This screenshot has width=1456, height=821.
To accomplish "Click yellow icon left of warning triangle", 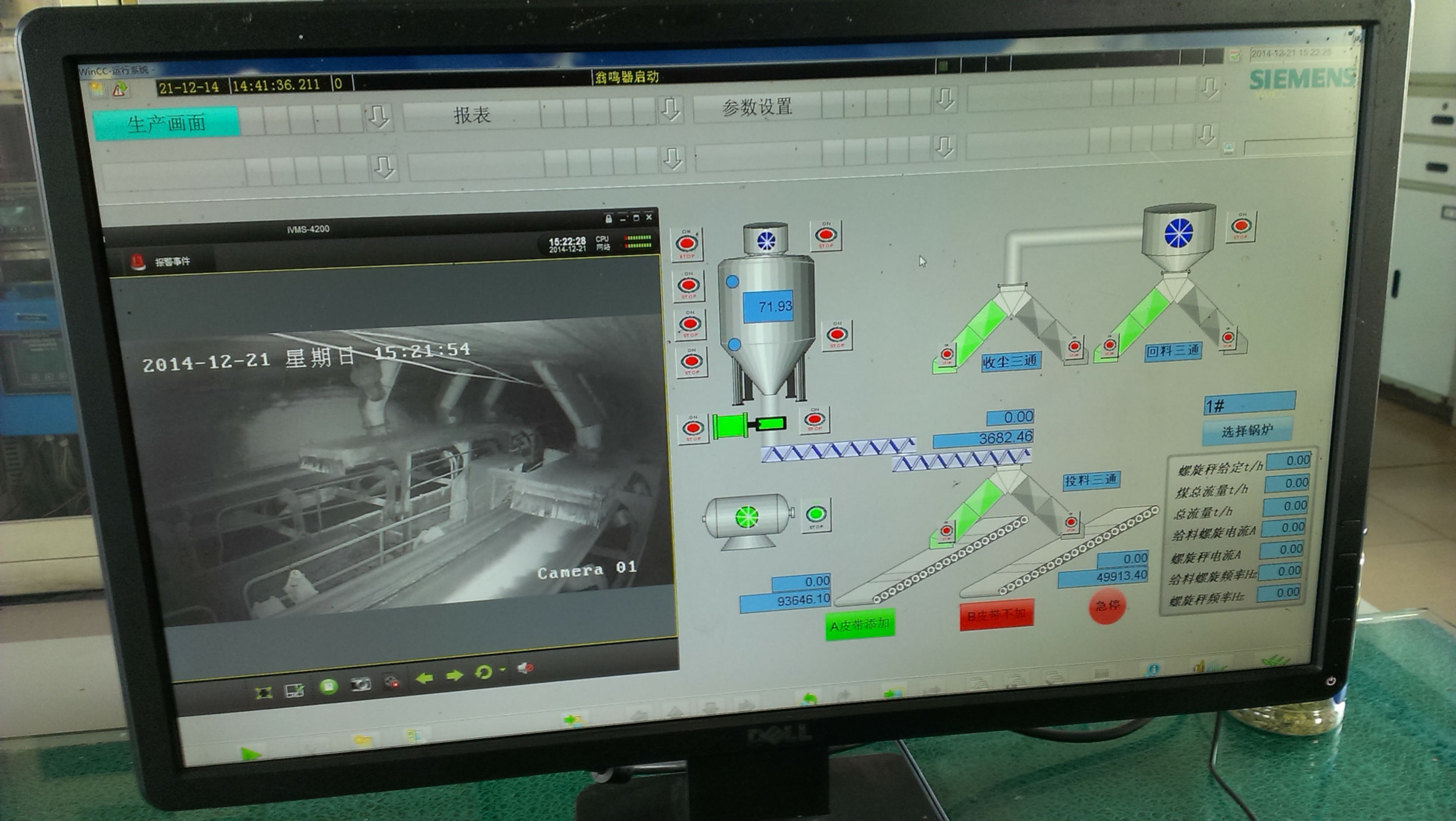I will 98,89.
